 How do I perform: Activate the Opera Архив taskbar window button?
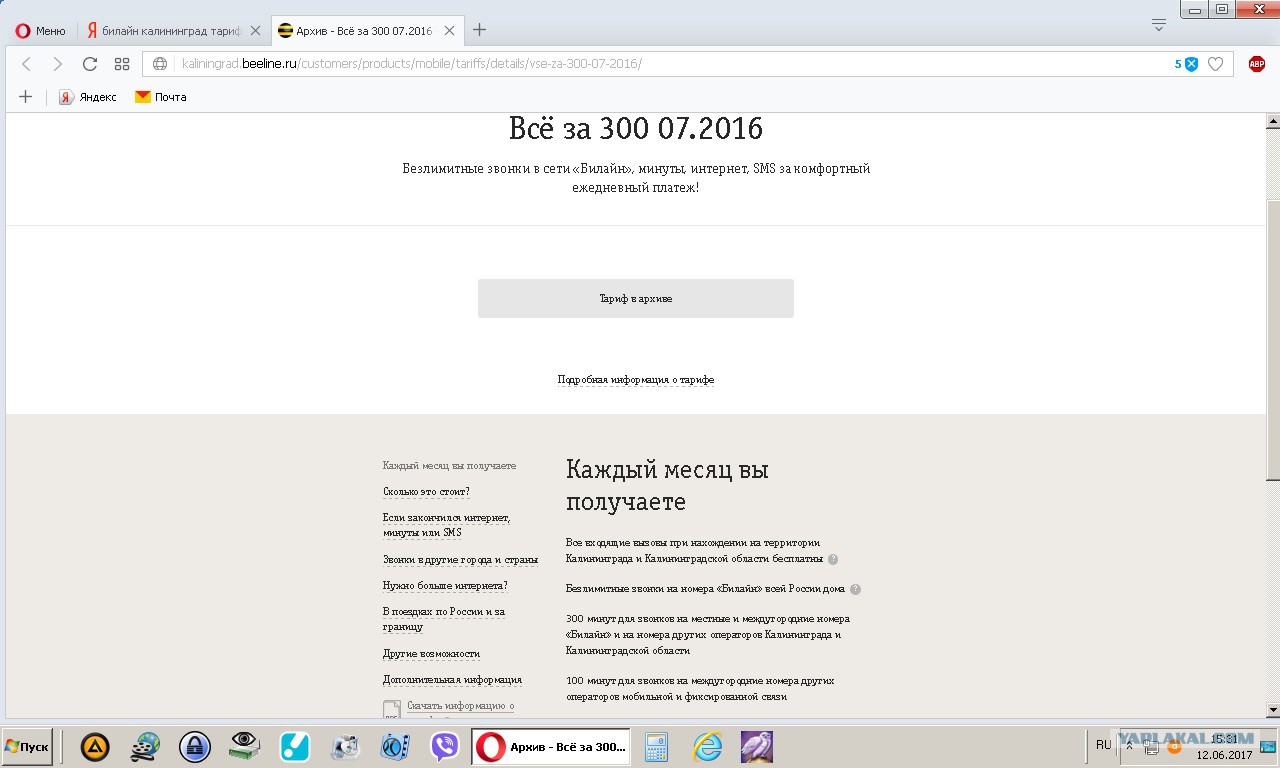[551, 747]
